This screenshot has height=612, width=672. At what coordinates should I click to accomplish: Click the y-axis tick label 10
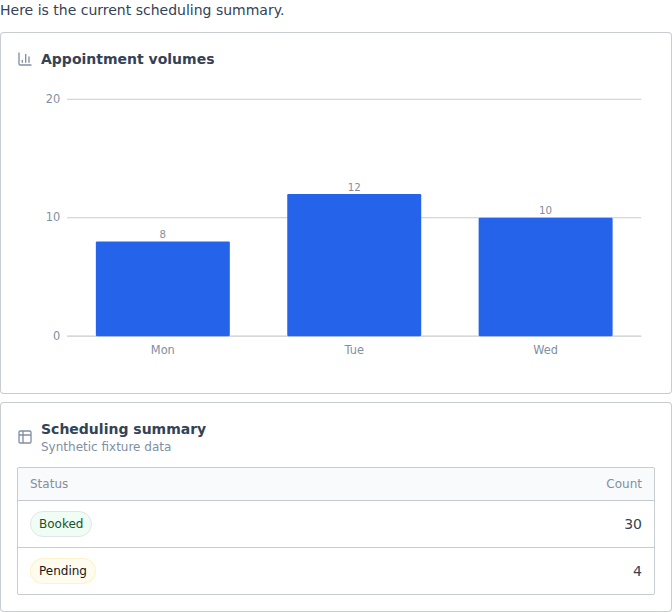click(x=53, y=217)
